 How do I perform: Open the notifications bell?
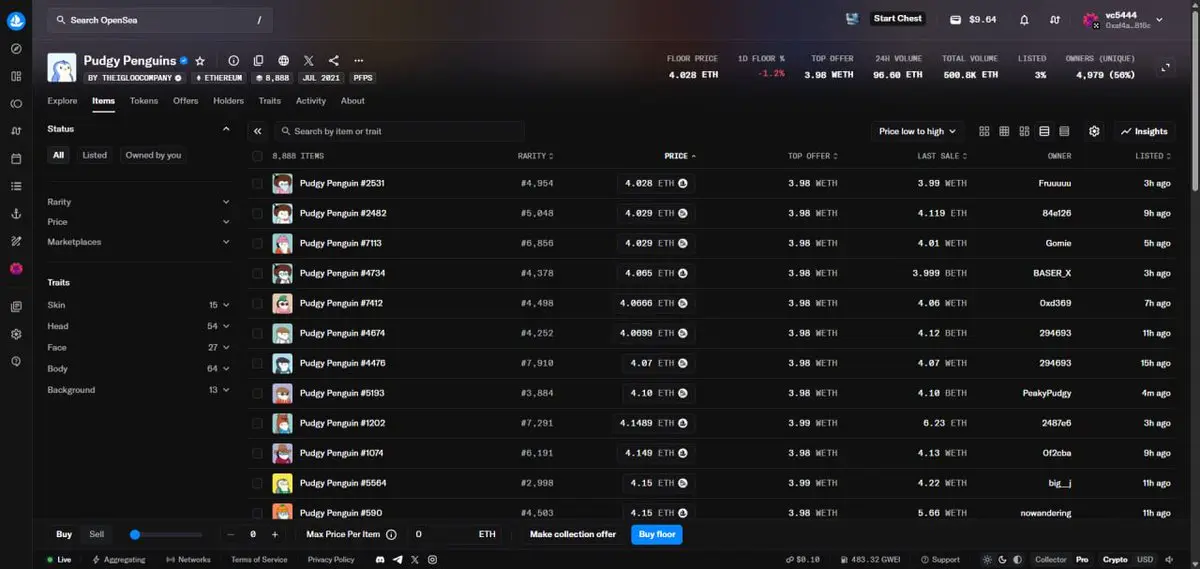pyautogui.click(x=1024, y=20)
